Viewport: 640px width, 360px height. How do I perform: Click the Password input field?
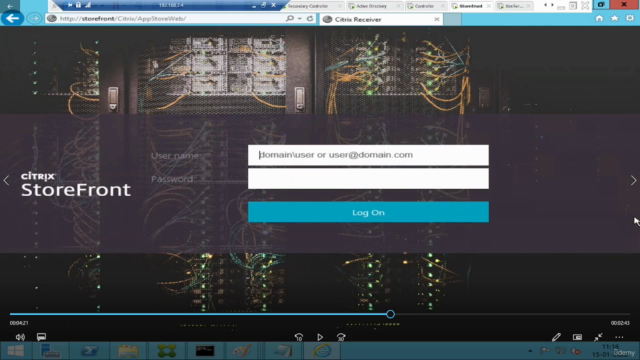click(368, 179)
